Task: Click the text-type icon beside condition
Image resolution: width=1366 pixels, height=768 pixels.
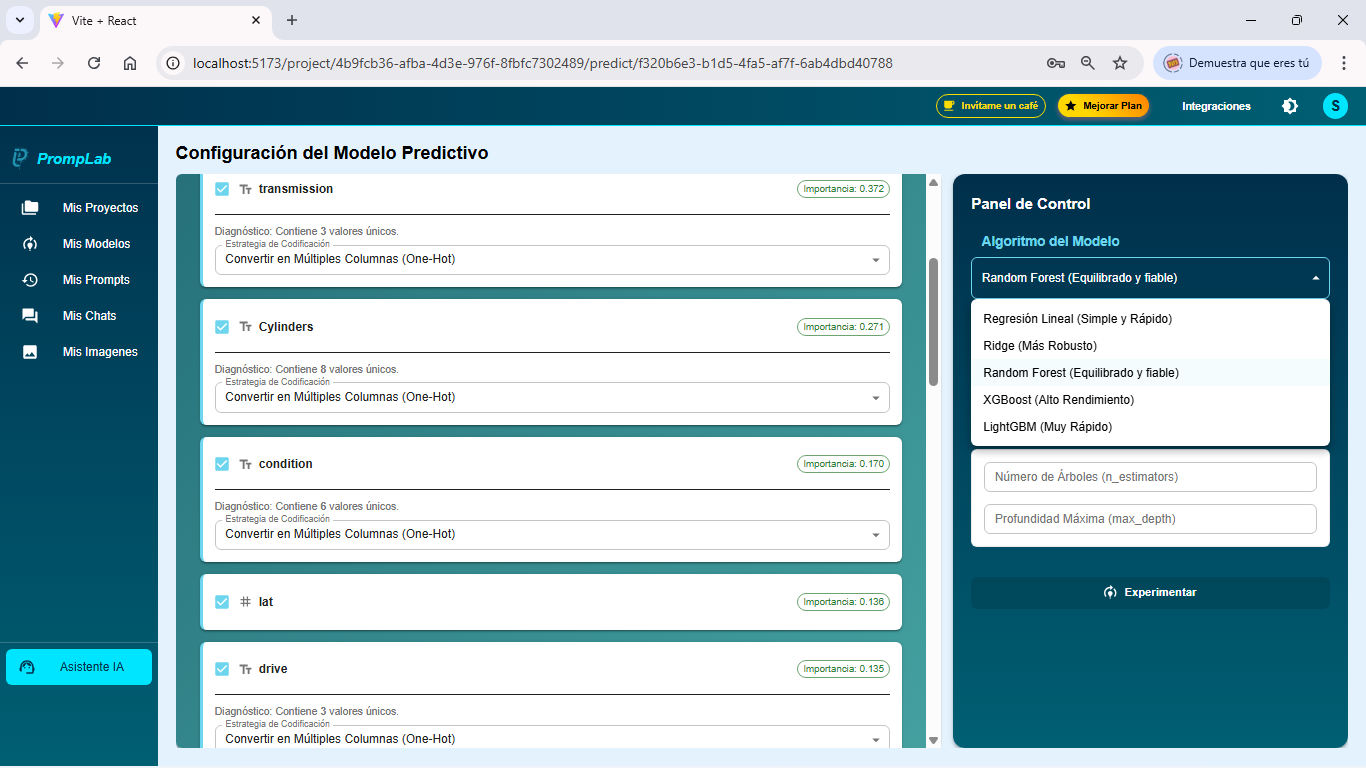Action: click(x=246, y=464)
